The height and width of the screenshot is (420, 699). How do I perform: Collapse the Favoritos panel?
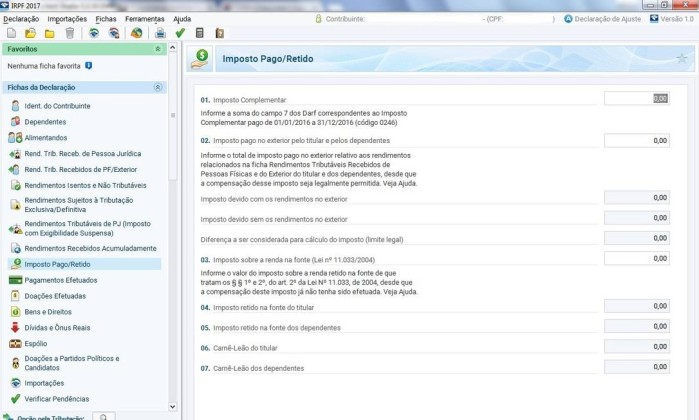158,48
